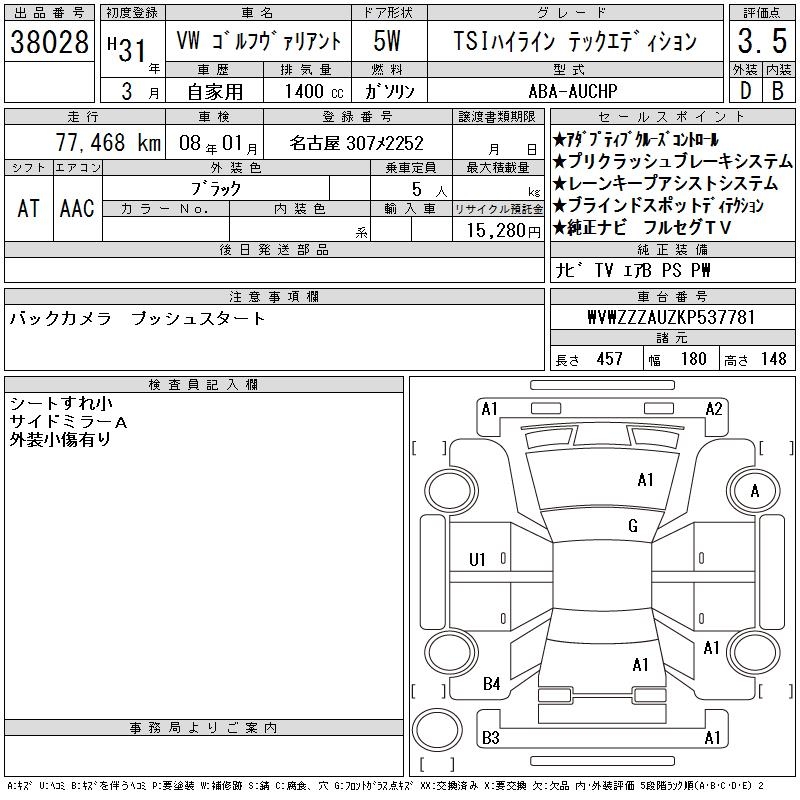This screenshot has height=800, width=800.
Task: Click the grade TSIハイライン テックエディション
Action: pyautogui.click(x=575, y=41)
